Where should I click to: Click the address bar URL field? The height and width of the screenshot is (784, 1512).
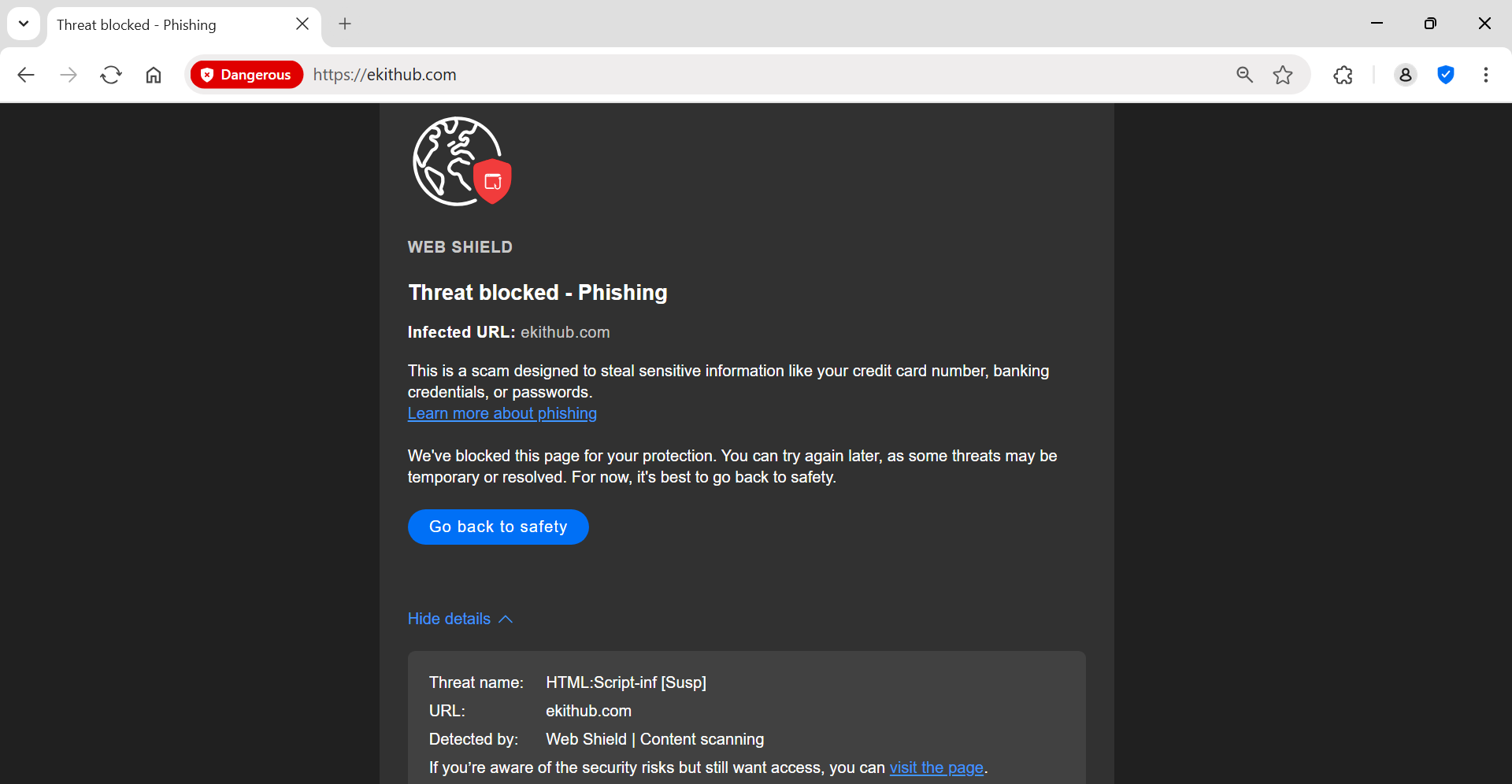[x=709, y=75]
